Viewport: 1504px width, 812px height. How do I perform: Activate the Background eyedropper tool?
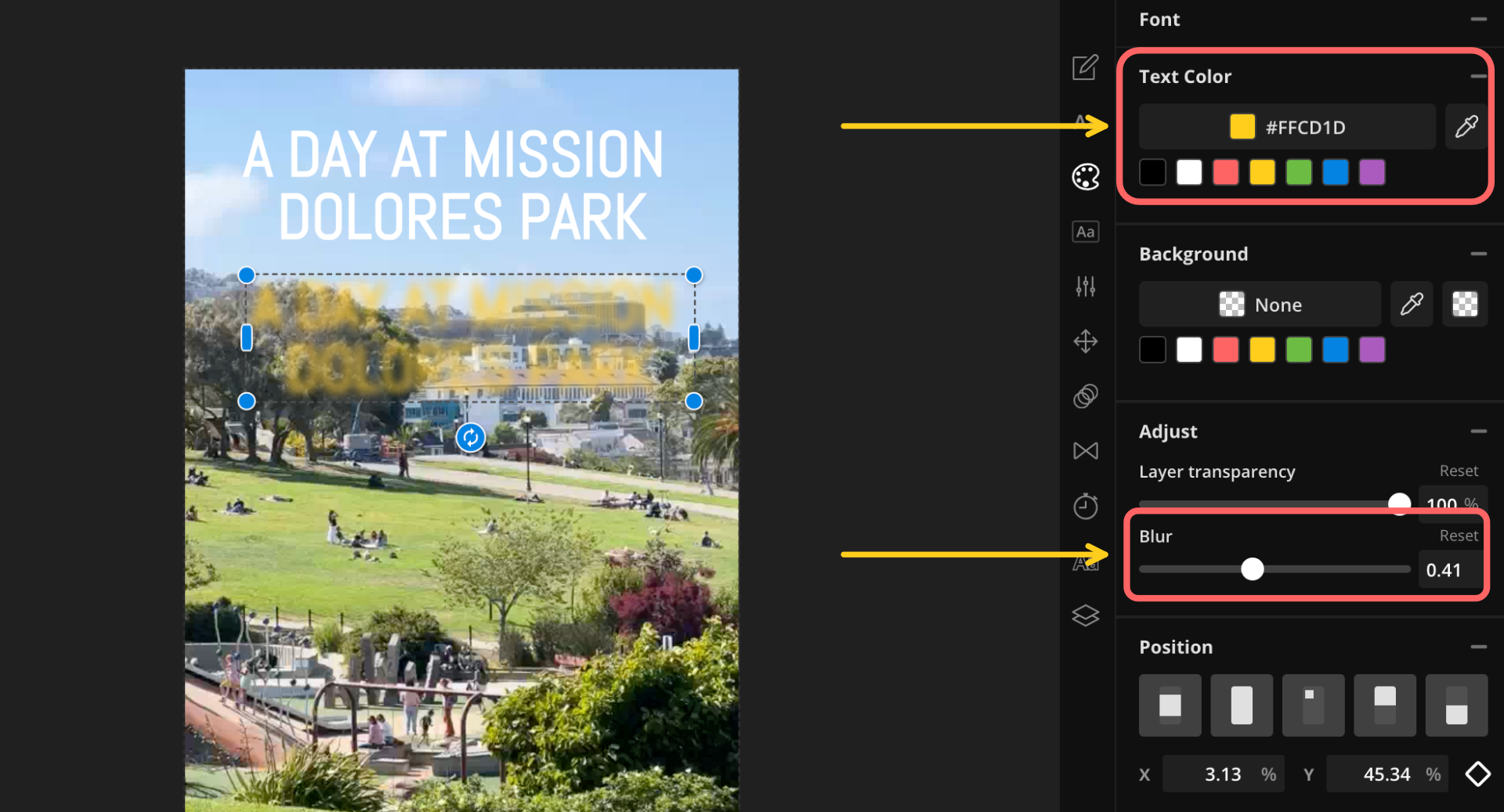pyautogui.click(x=1411, y=304)
